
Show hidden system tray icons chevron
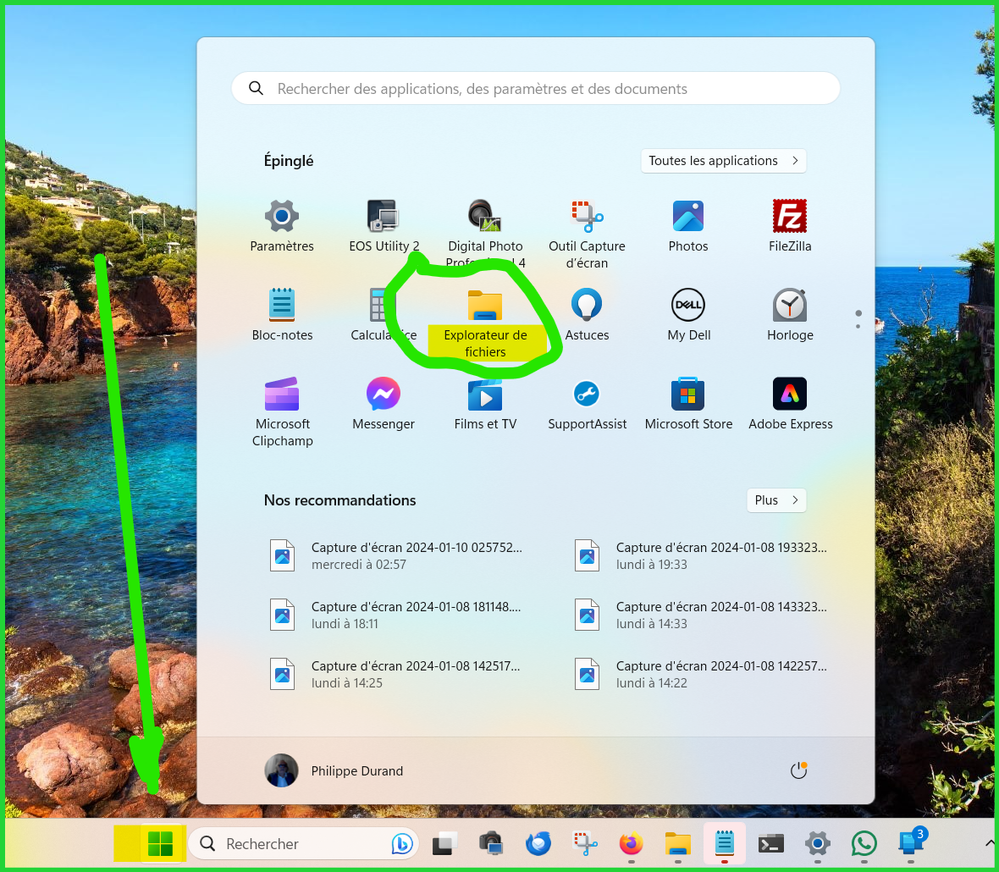[x=990, y=844]
